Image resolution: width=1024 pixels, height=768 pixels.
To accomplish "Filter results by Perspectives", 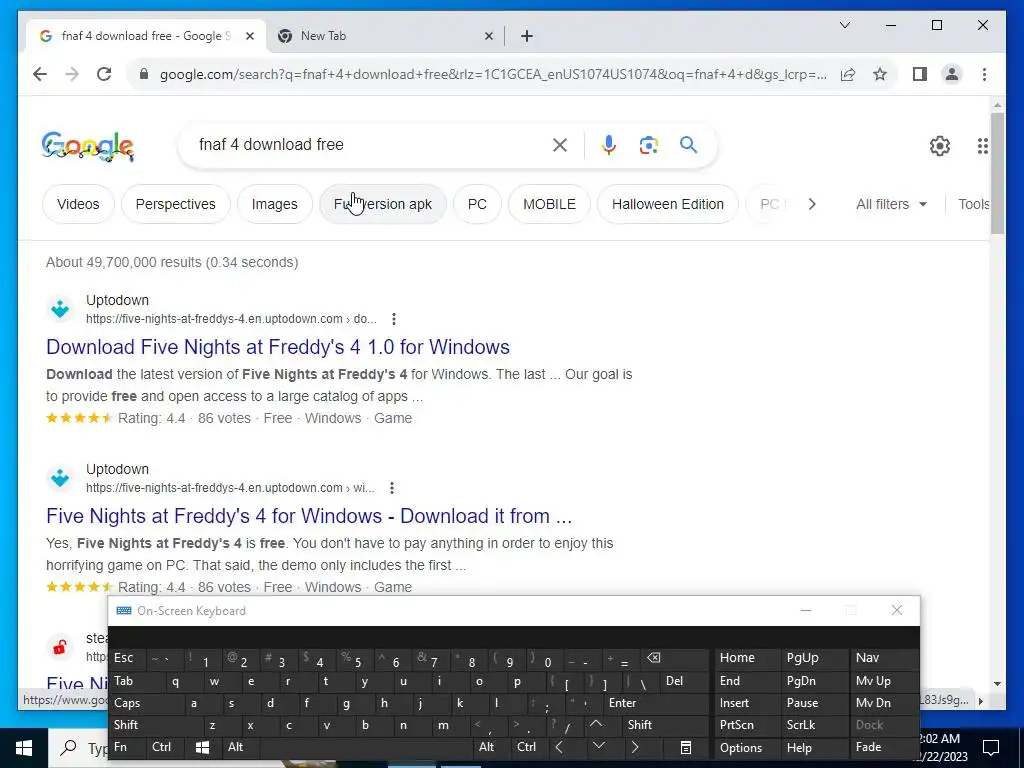I will pos(176,204).
